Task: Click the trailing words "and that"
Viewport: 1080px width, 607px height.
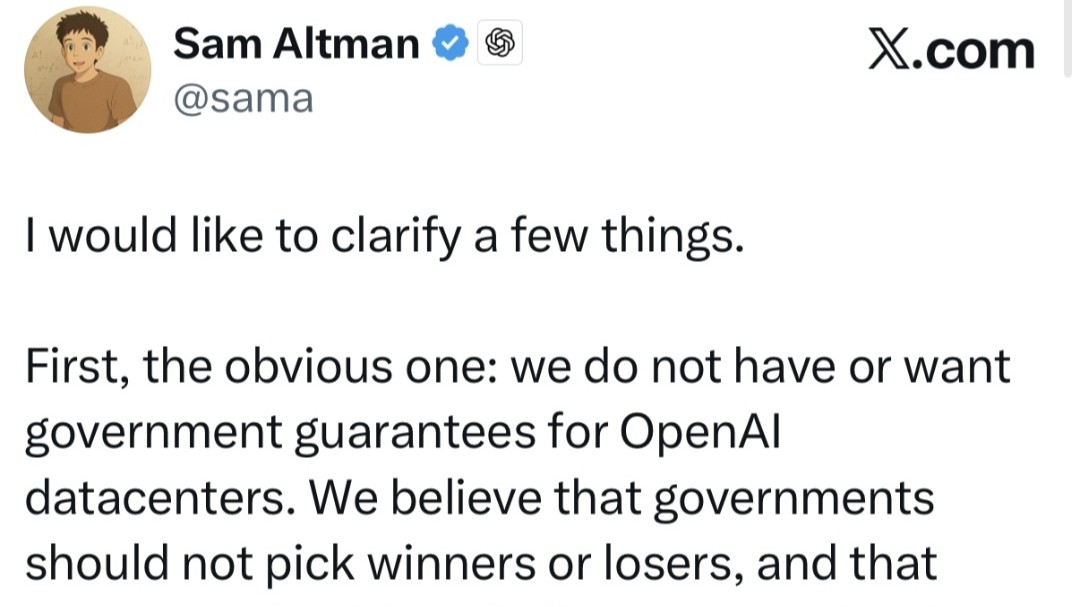Action: point(848,562)
